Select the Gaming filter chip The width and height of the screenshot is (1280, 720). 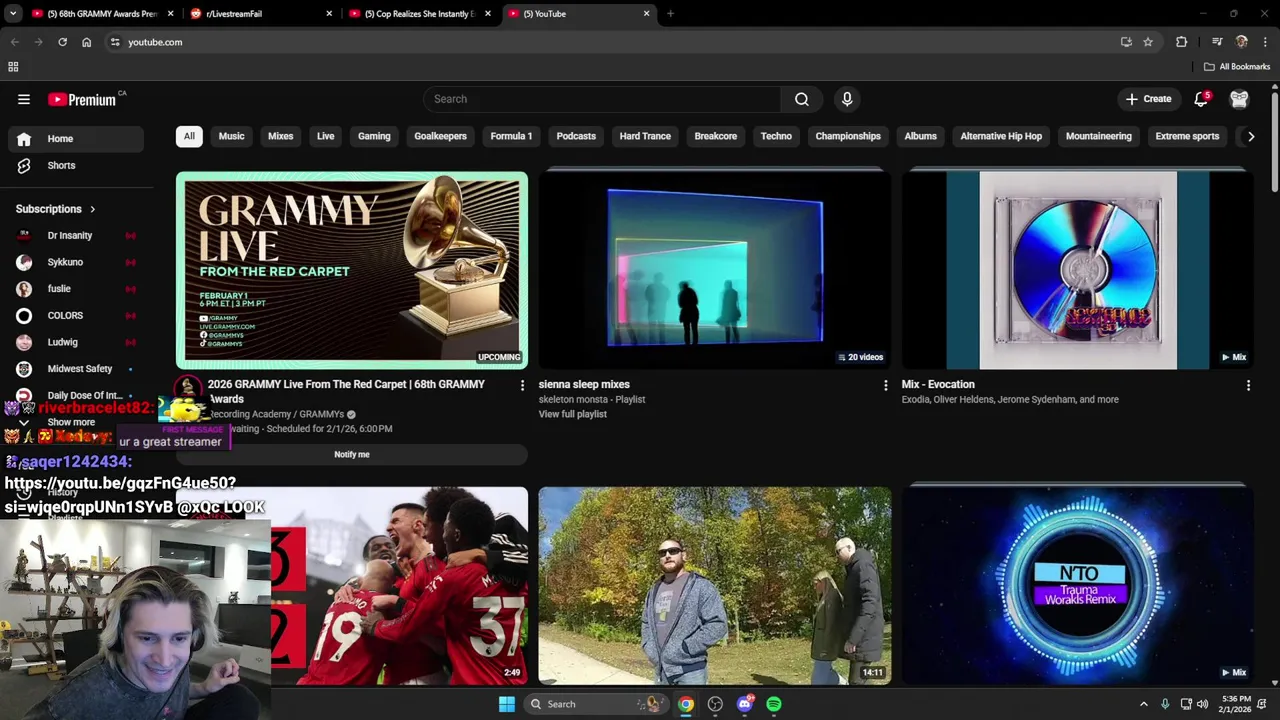tap(374, 136)
